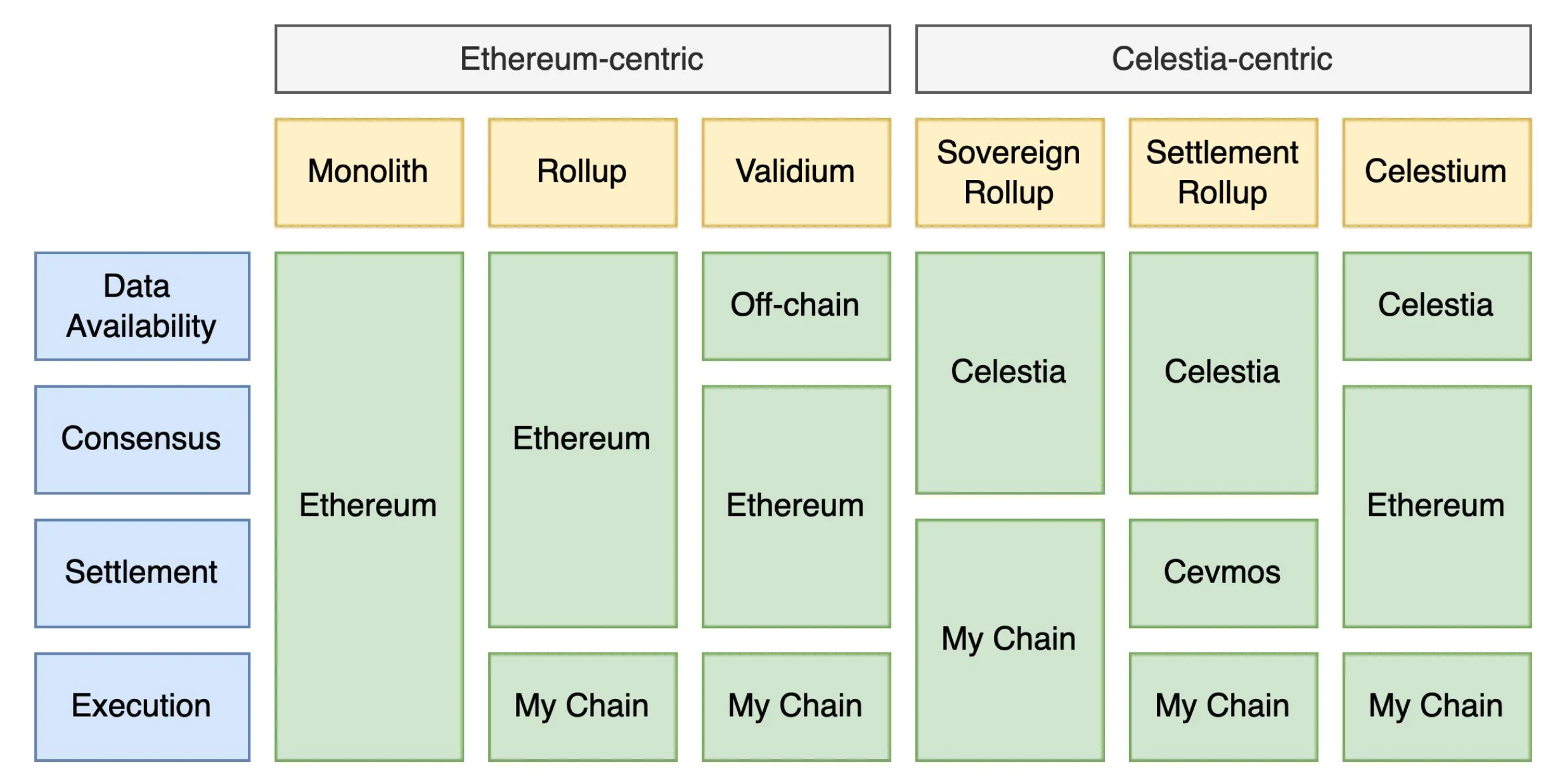This screenshot has height=784, width=1567.
Task: Click the Execution row label
Action: pyautogui.click(x=143, y=707)
